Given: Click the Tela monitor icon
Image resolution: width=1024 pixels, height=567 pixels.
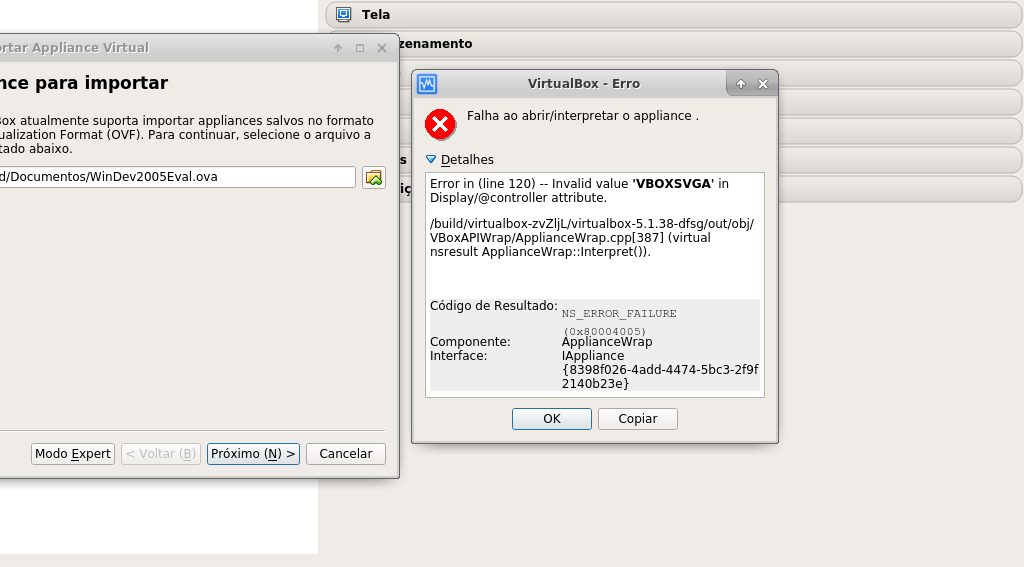Looking at the screenshot, I should tap(344, 15).
